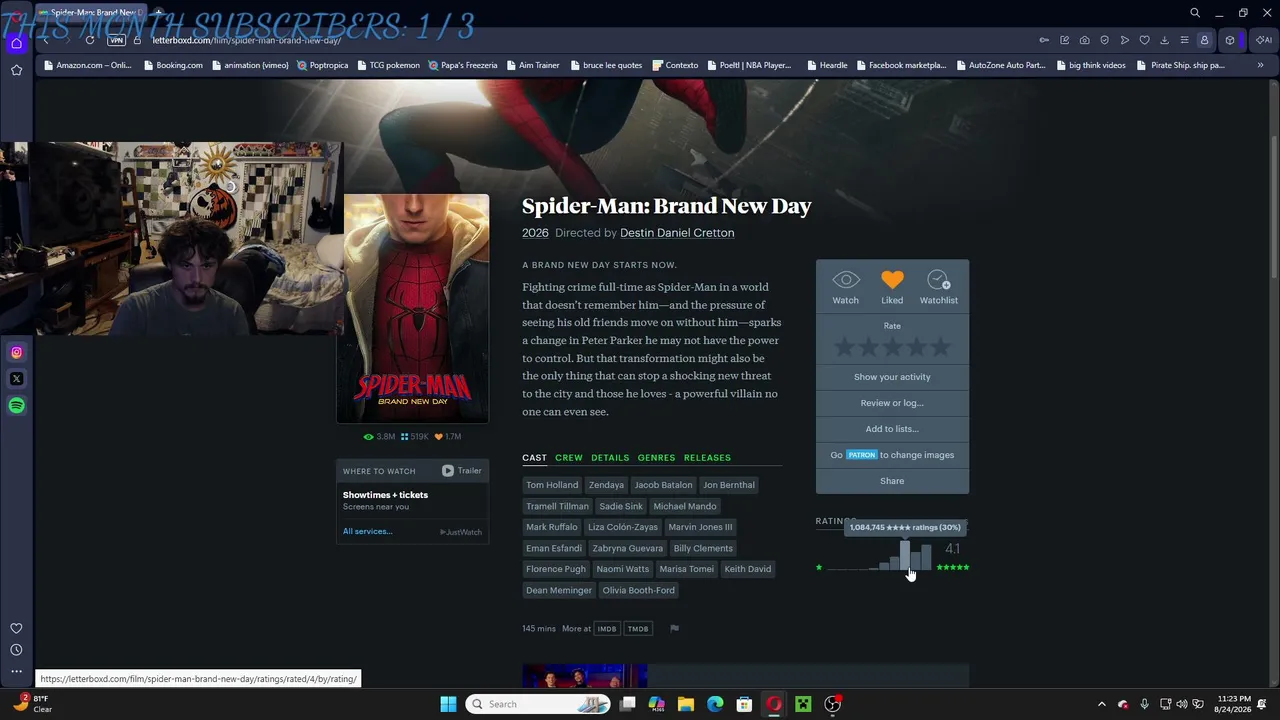Open the TMDB link
The width and height of the screenshot is (1280, 720).
coord(638,629)
